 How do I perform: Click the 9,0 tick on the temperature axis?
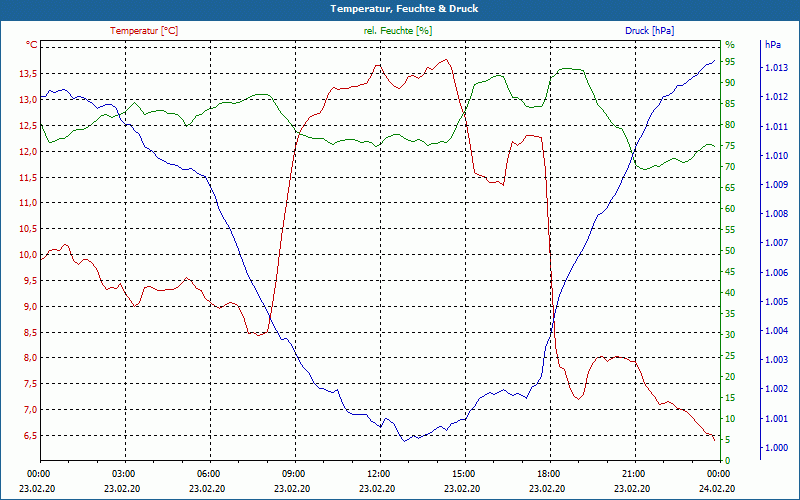[x=31, y=307]
